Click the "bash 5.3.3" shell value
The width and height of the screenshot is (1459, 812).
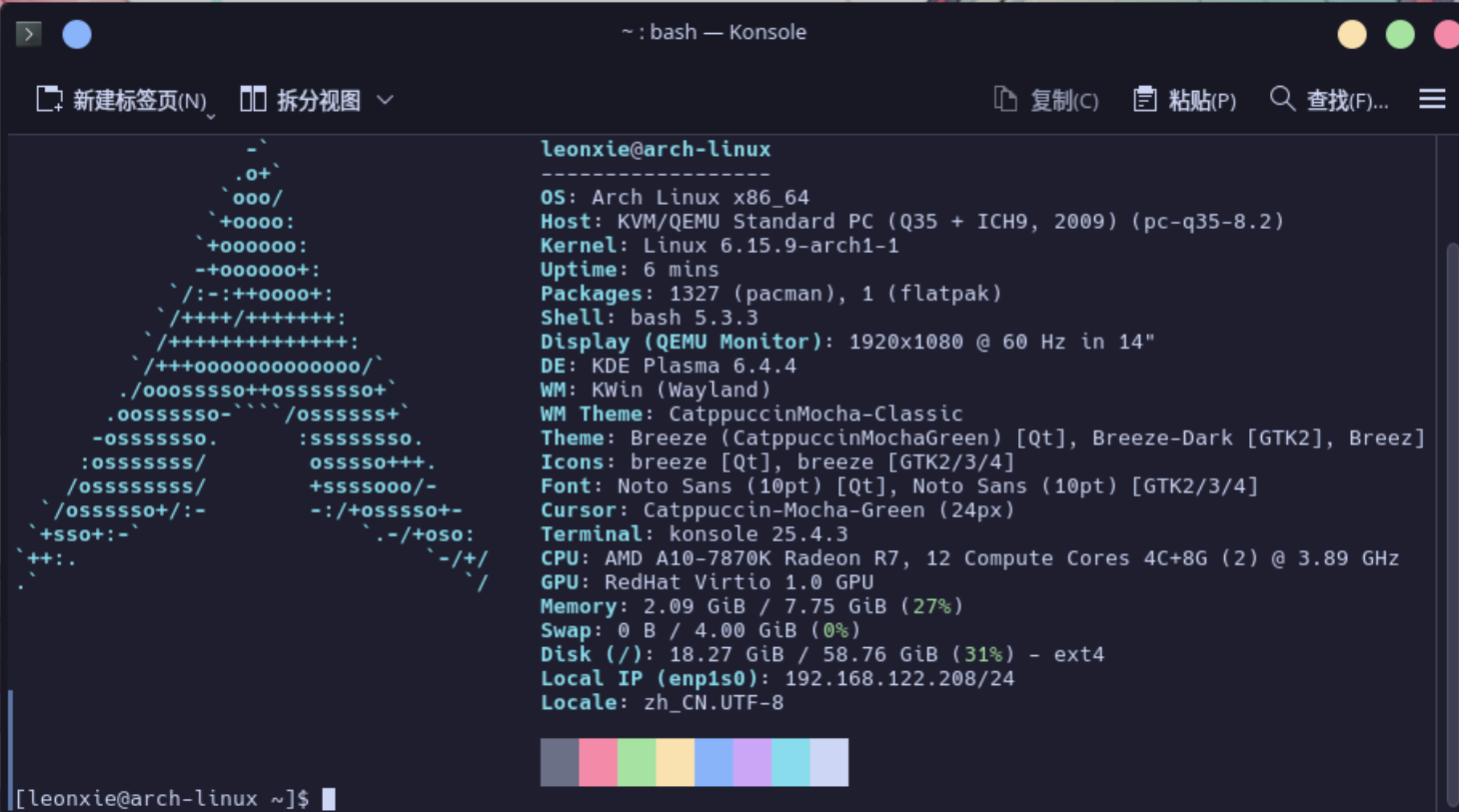[x=694, y=318]
